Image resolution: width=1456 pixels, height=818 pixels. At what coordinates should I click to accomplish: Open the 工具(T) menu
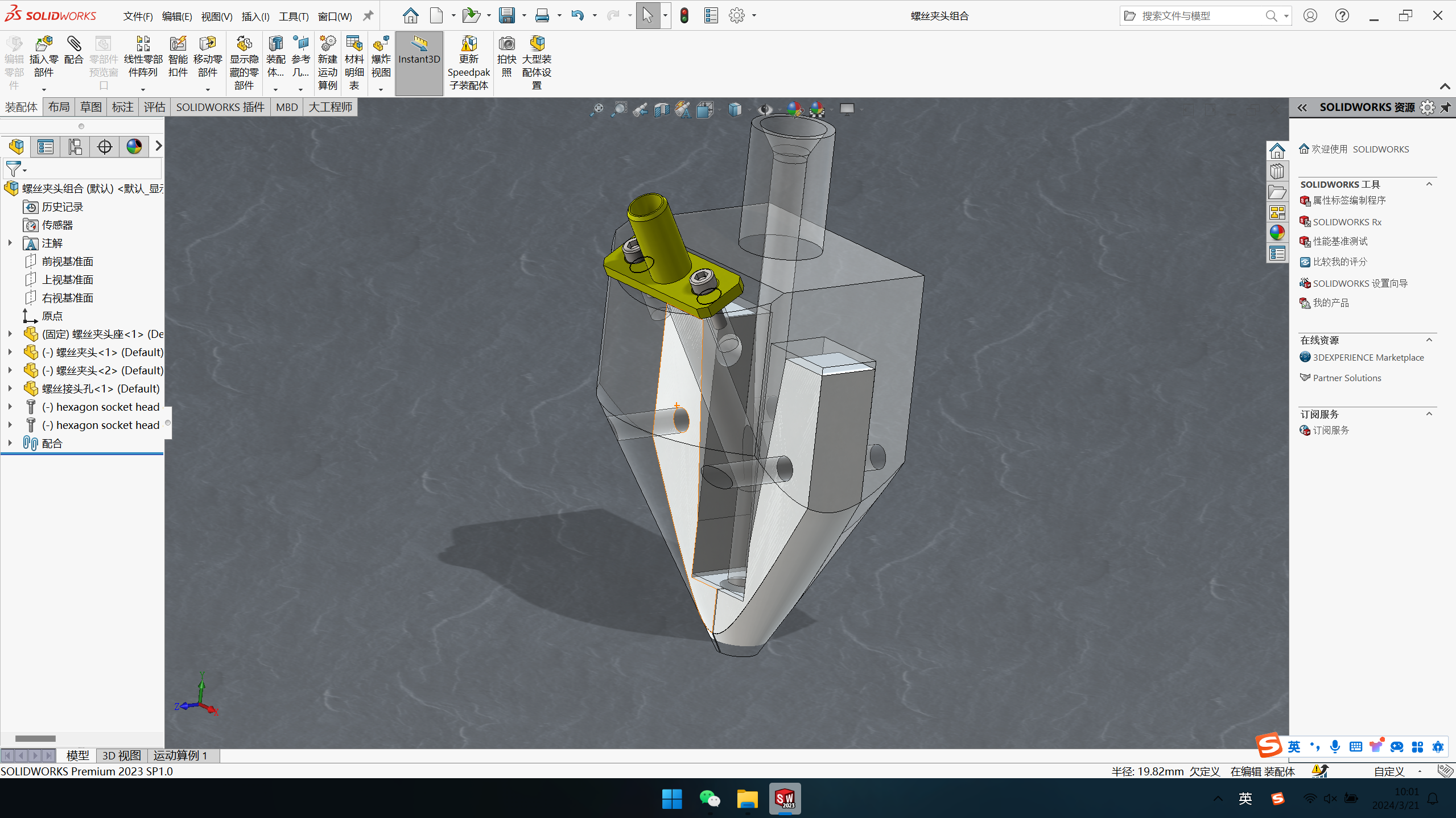pos(293,16)
